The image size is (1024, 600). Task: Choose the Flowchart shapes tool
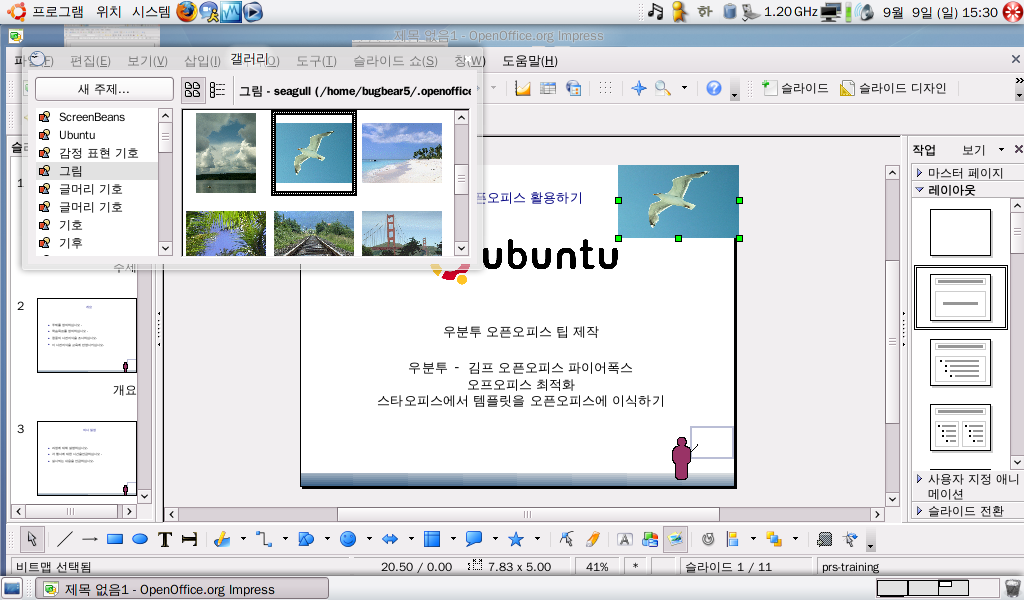[x=432, y=539]
